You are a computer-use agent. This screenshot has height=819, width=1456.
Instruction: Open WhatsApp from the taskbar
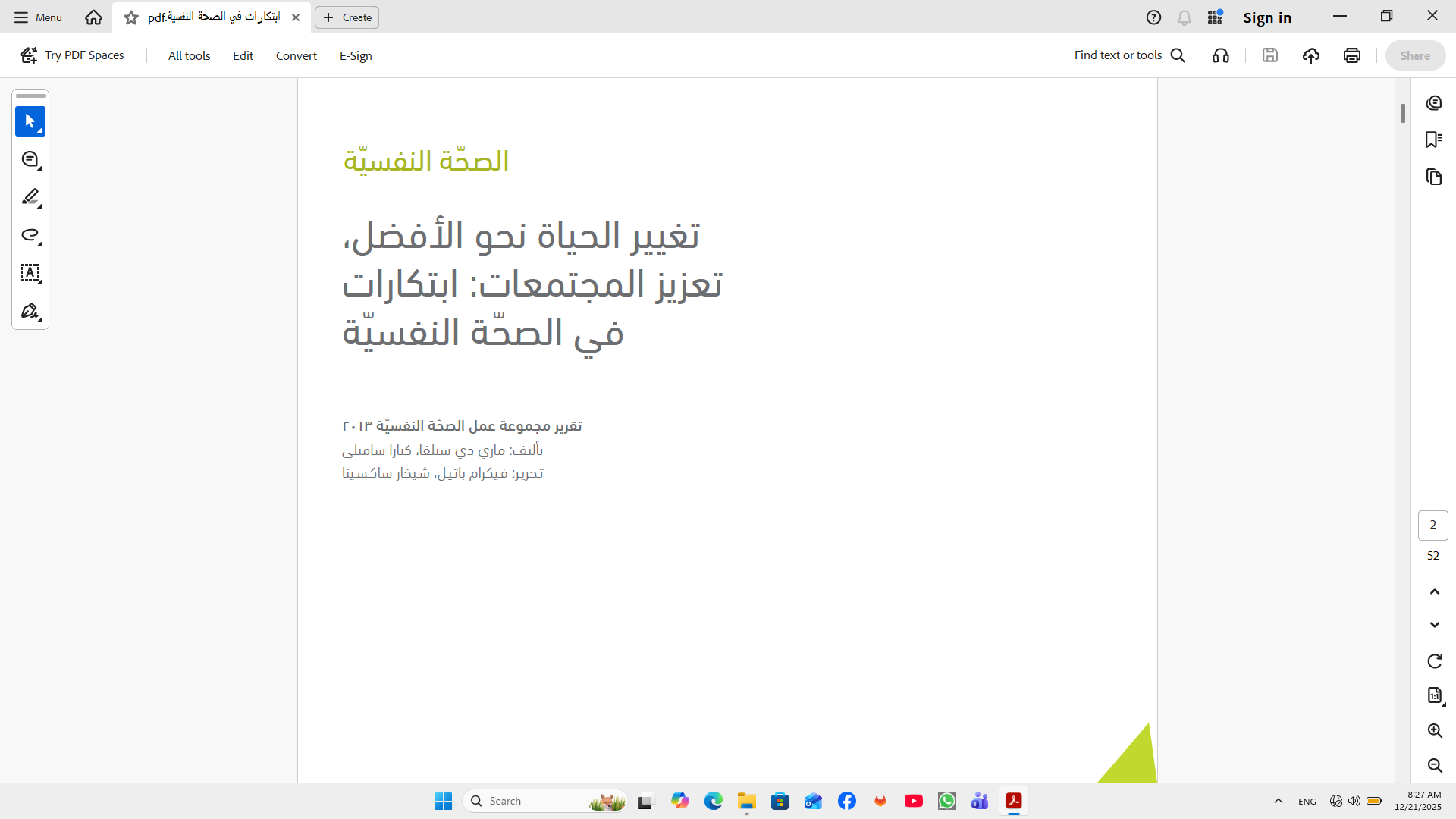pyautogui.click(x=947, y=801)
